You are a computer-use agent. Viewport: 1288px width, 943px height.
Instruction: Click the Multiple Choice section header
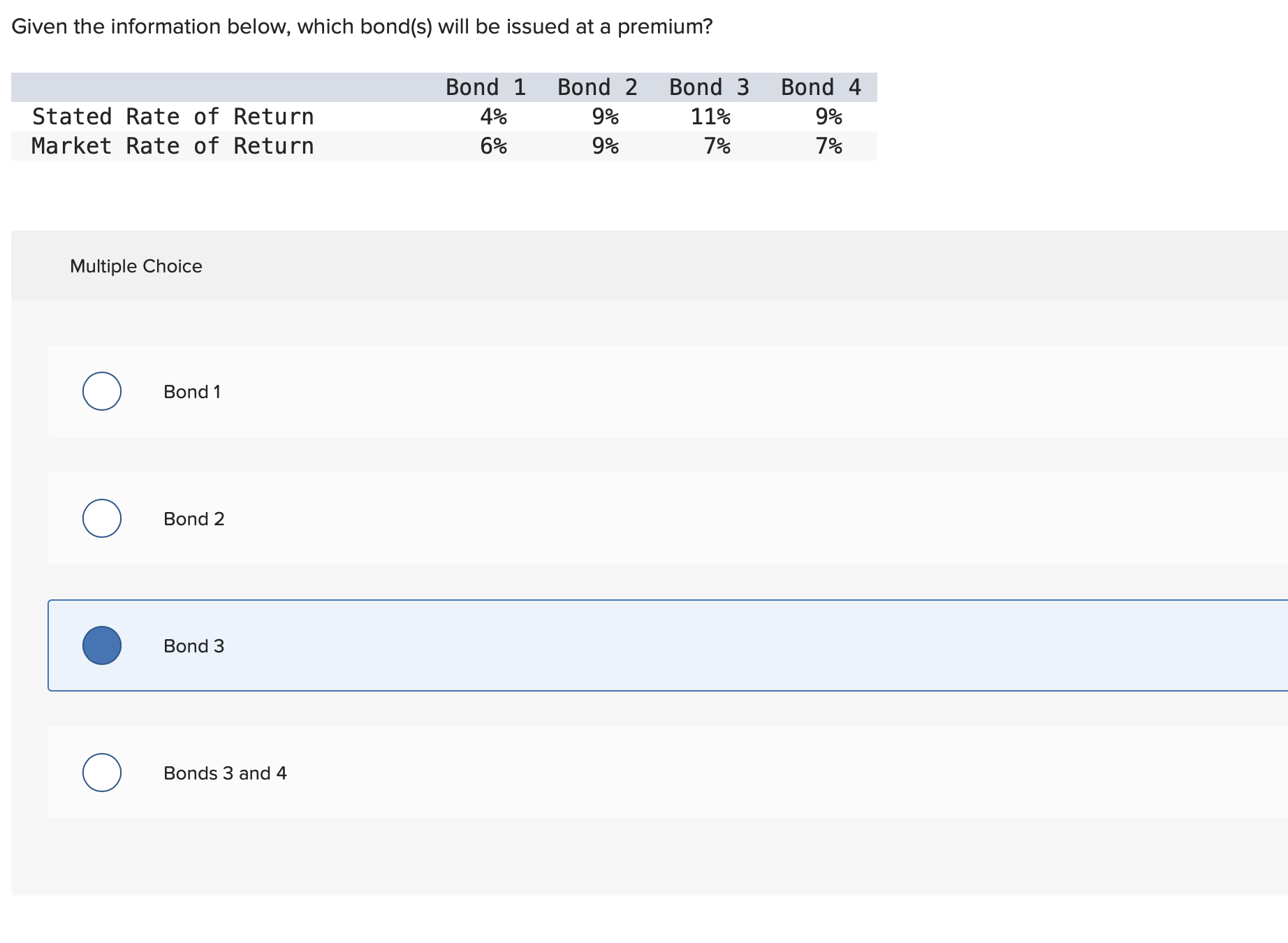click(x=136, y=266)
